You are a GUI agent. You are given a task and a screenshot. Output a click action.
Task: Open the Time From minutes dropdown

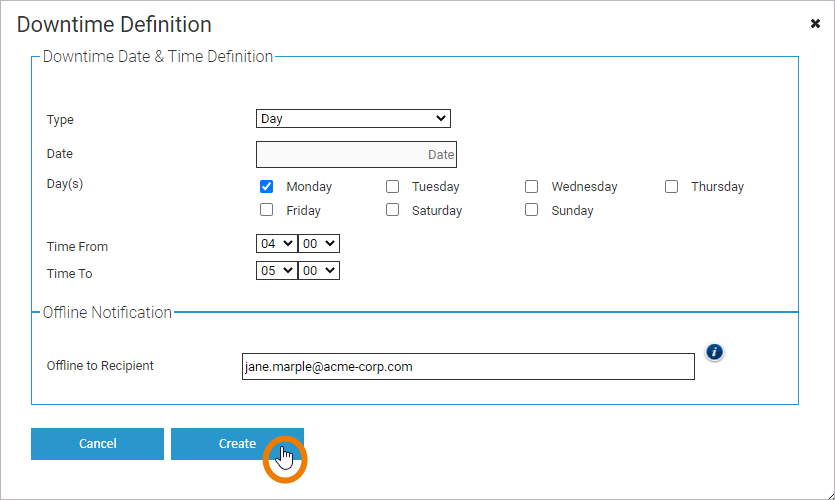pos(319,243)
